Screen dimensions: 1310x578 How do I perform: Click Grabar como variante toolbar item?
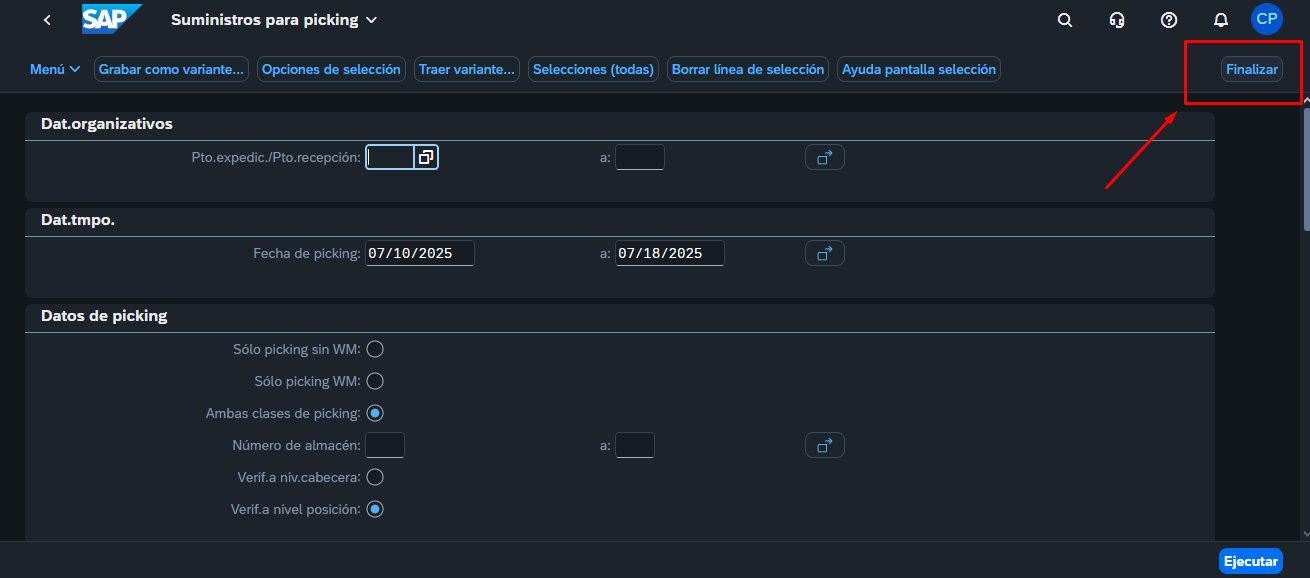click(x=172, y=69)
